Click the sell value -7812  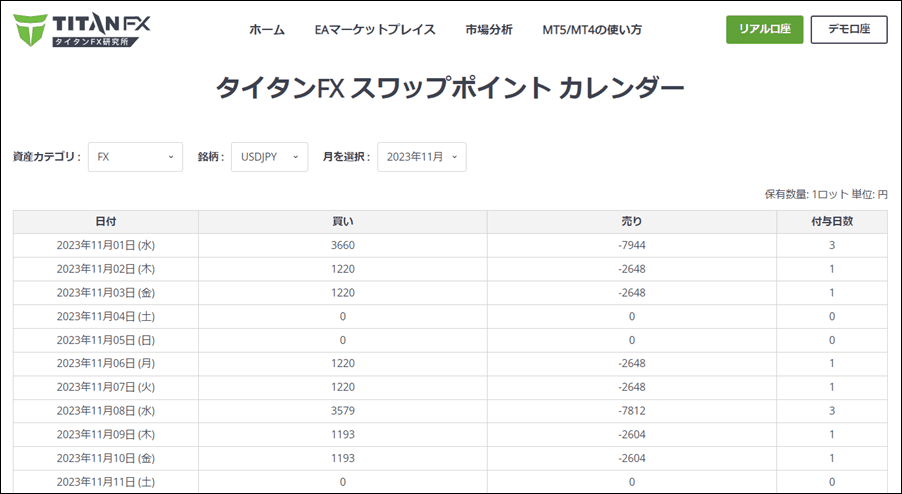[631, 412]
